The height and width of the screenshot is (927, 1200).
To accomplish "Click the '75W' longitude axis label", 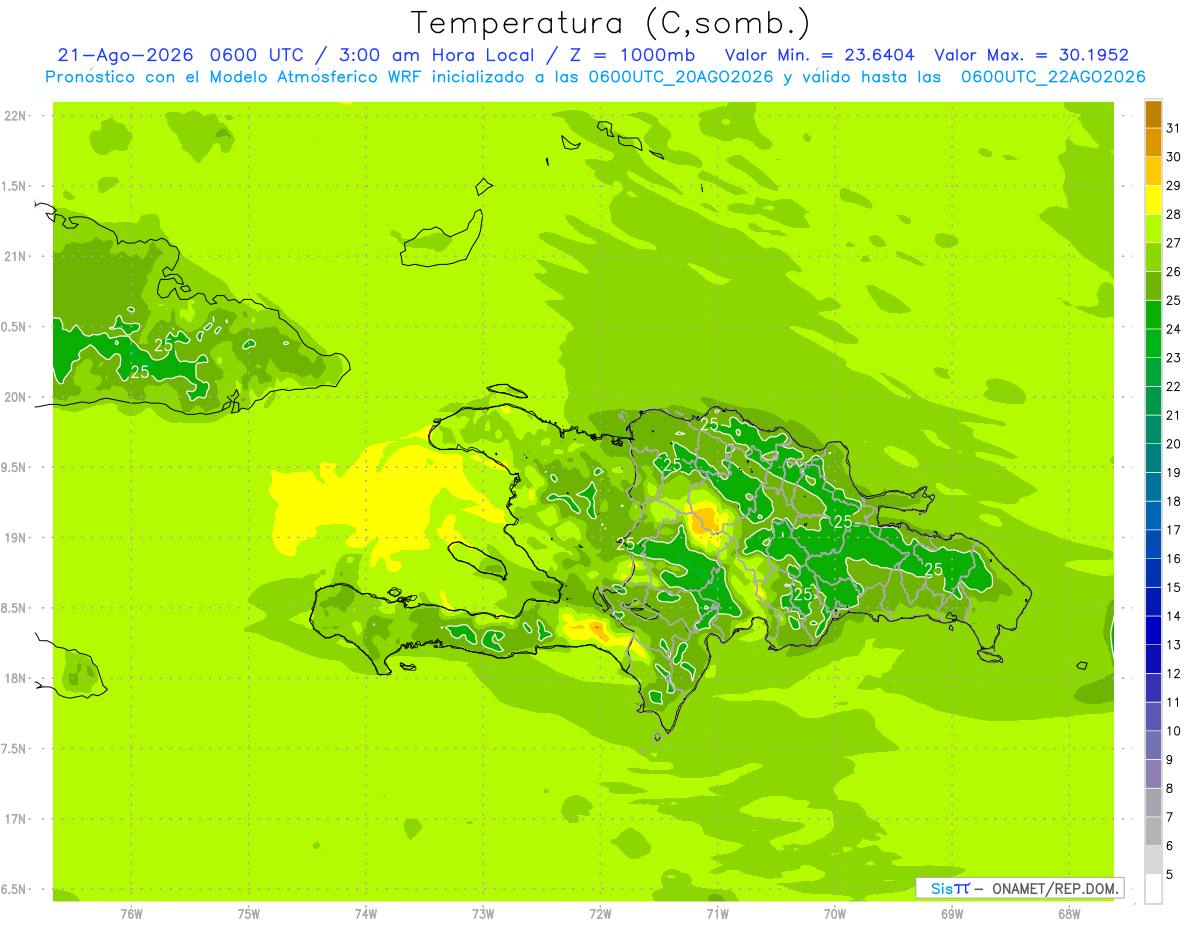I will (249, 914).
